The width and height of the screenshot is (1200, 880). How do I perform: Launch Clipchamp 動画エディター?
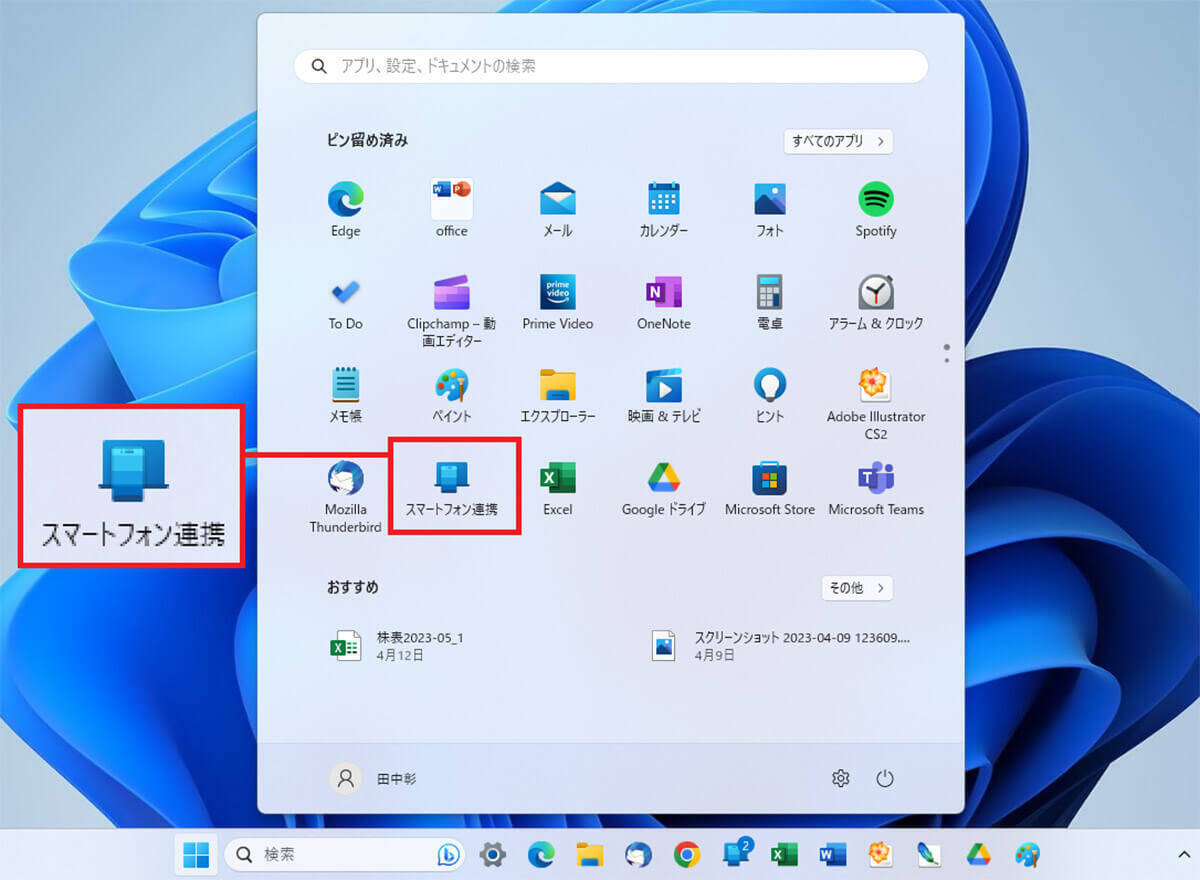pos(451,310)
